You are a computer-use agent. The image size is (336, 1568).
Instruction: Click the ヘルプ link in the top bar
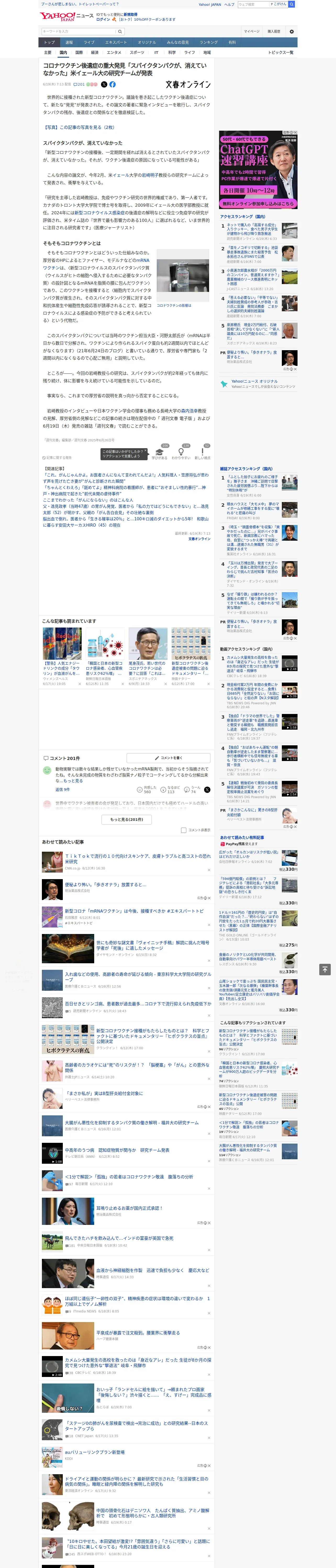click(229, 4)
